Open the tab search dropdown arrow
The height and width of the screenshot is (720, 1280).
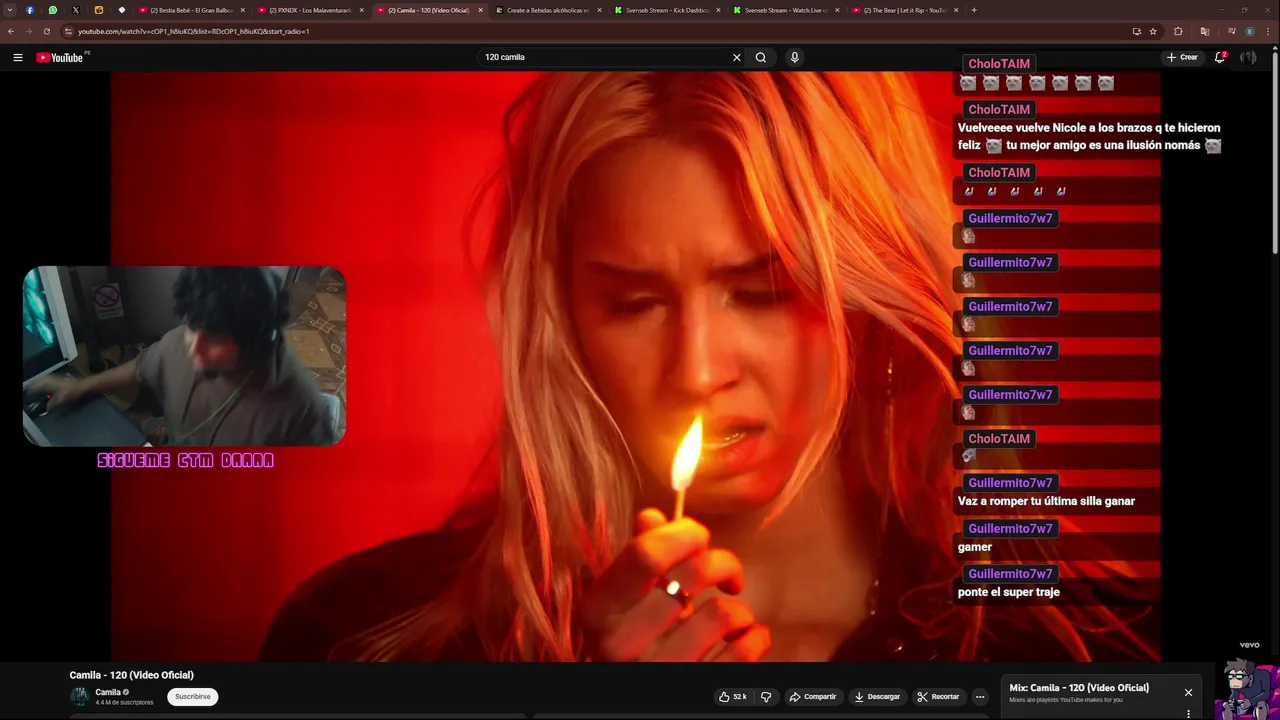[9, 10]
